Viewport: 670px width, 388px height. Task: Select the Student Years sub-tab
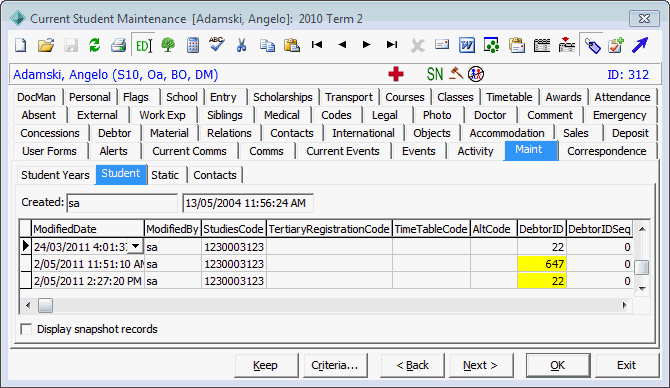pyautogui.click(x=56, y=175)
